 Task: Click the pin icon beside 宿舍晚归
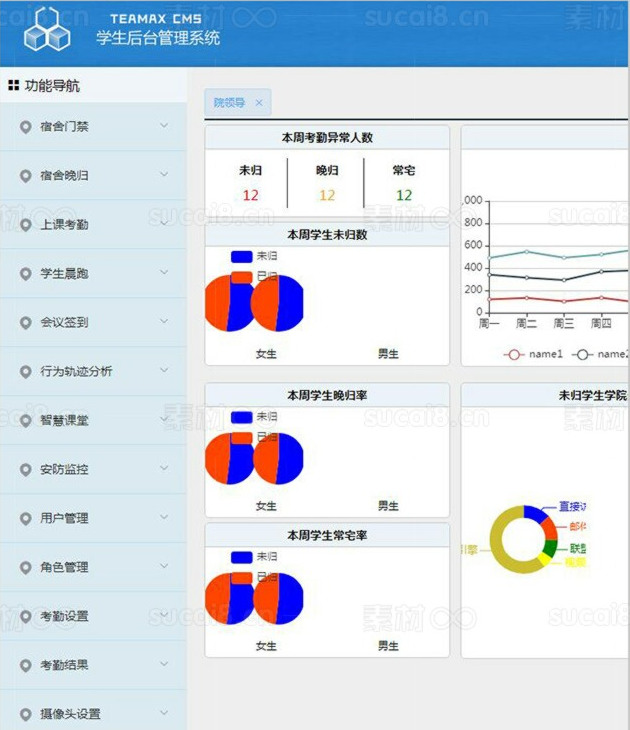pos(26,176)
